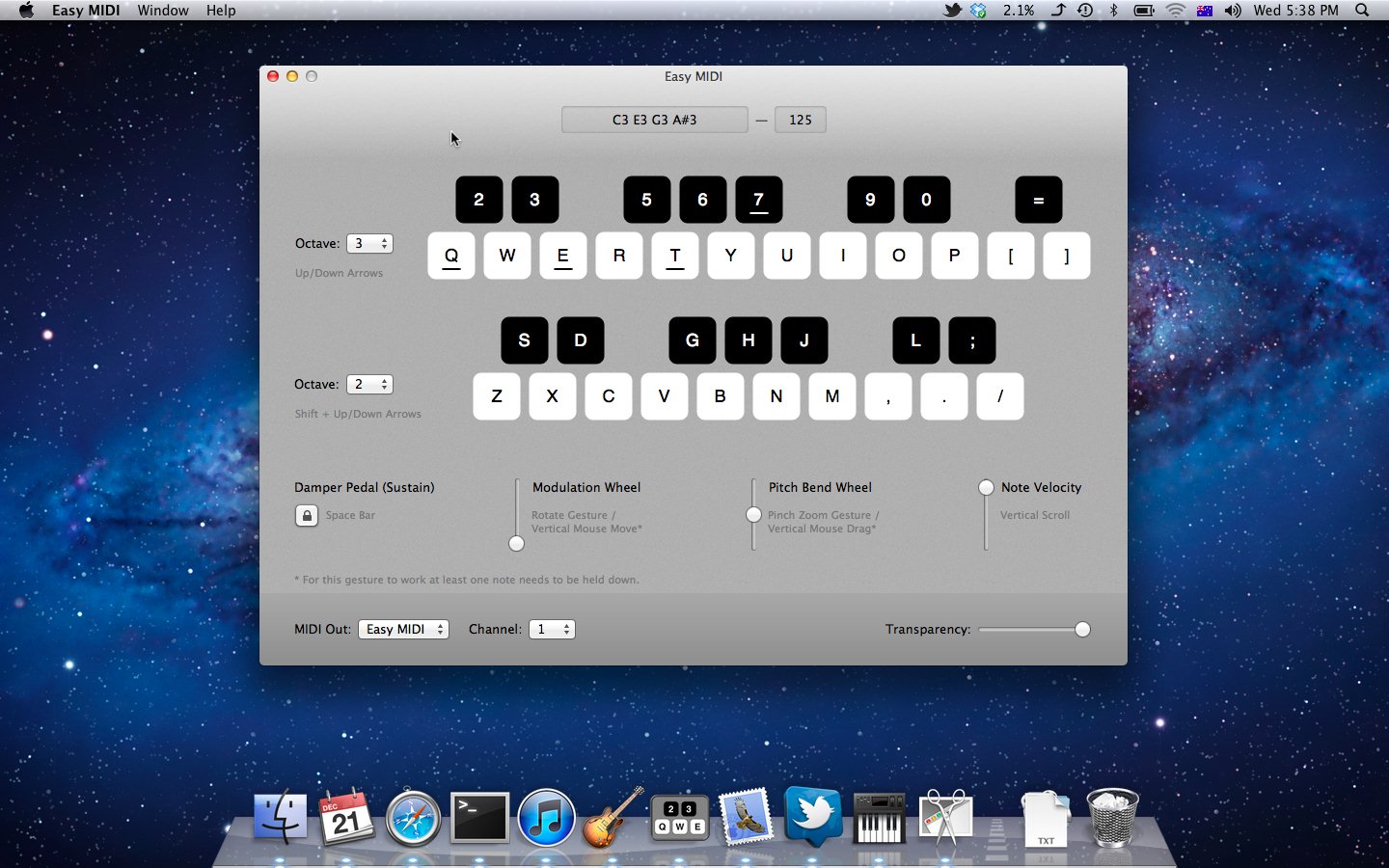Play the black key labeled 5
This screenshot has width=1389, height=868.
point(647,200)
